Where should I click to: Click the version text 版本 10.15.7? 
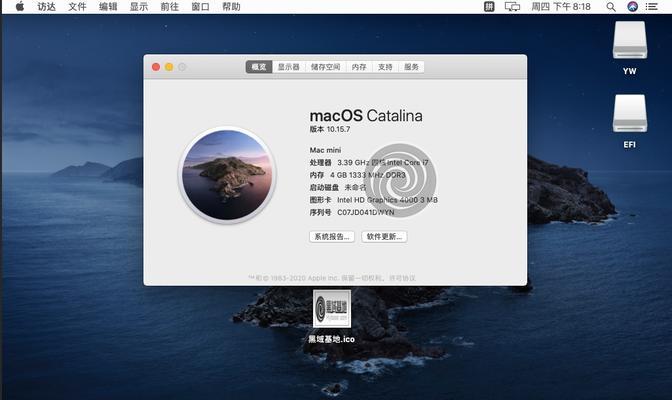tap(330, 129)
